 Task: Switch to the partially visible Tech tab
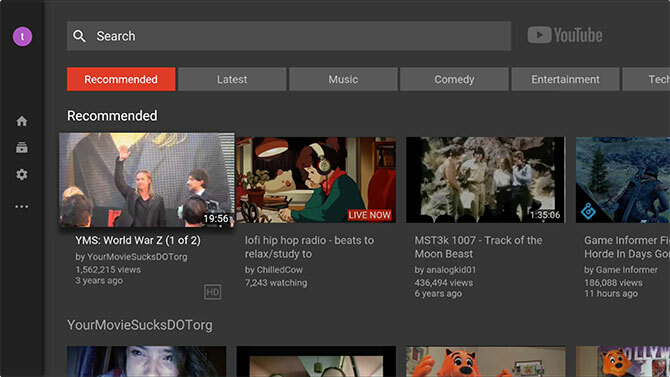pyautogui.click(x=646, y=79)
